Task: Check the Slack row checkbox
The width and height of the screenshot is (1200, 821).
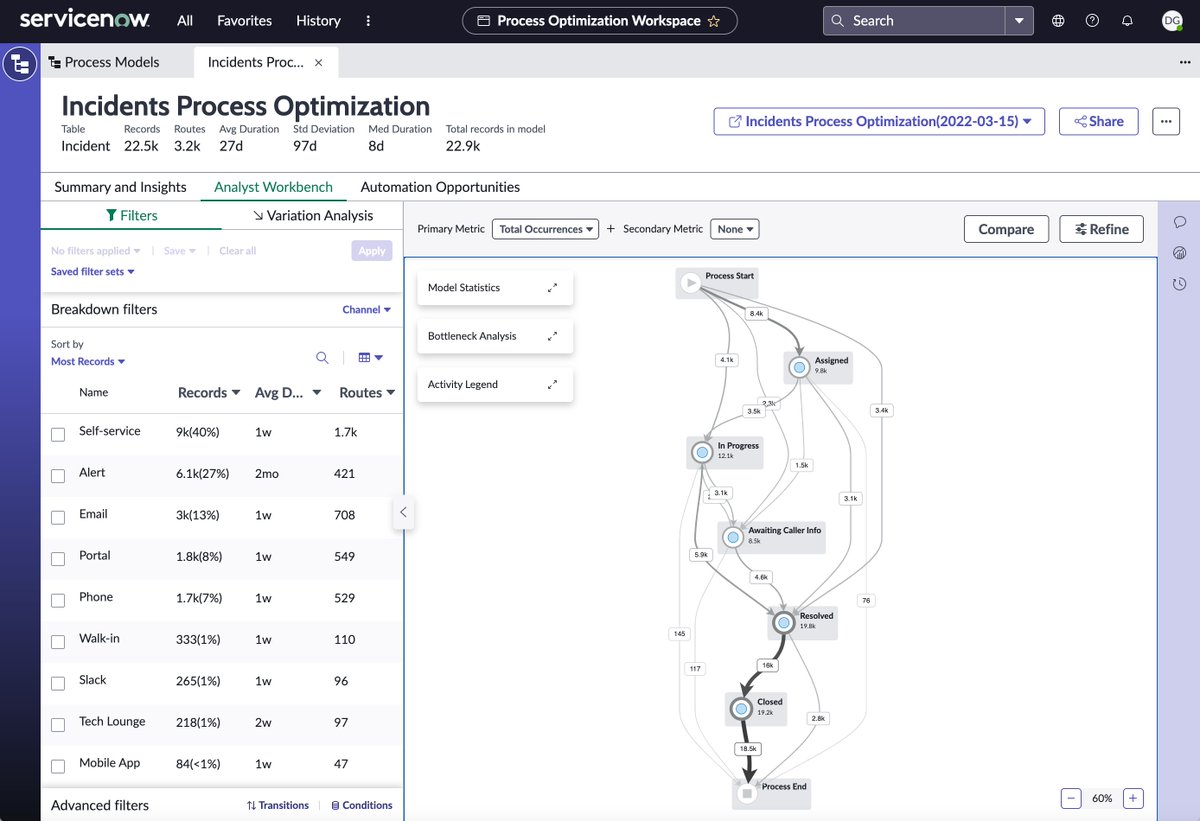Action: pyautogui.click(x=58, y=683)
